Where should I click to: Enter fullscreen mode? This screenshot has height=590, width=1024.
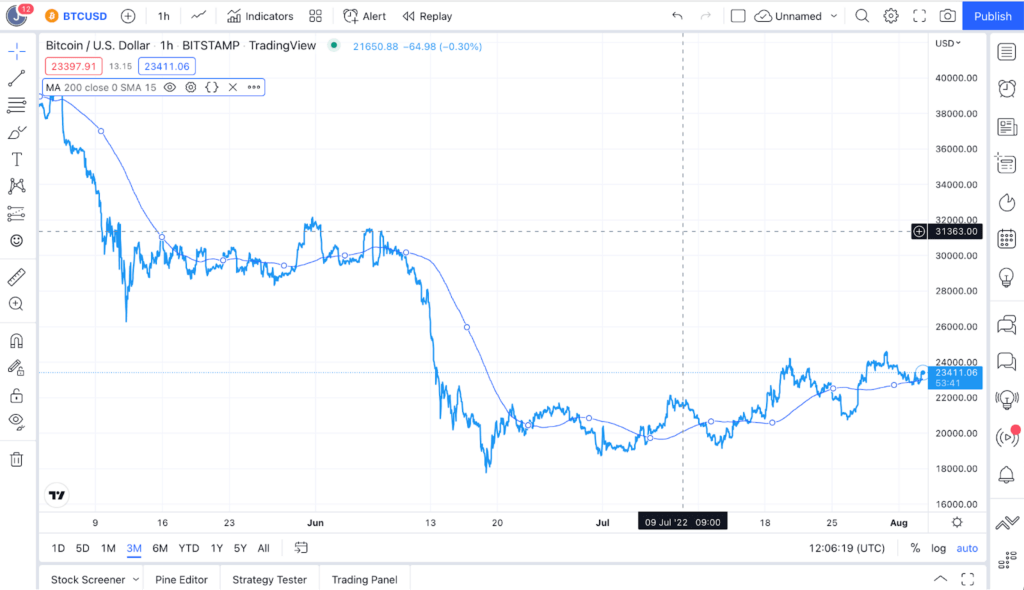click(920, 16)
